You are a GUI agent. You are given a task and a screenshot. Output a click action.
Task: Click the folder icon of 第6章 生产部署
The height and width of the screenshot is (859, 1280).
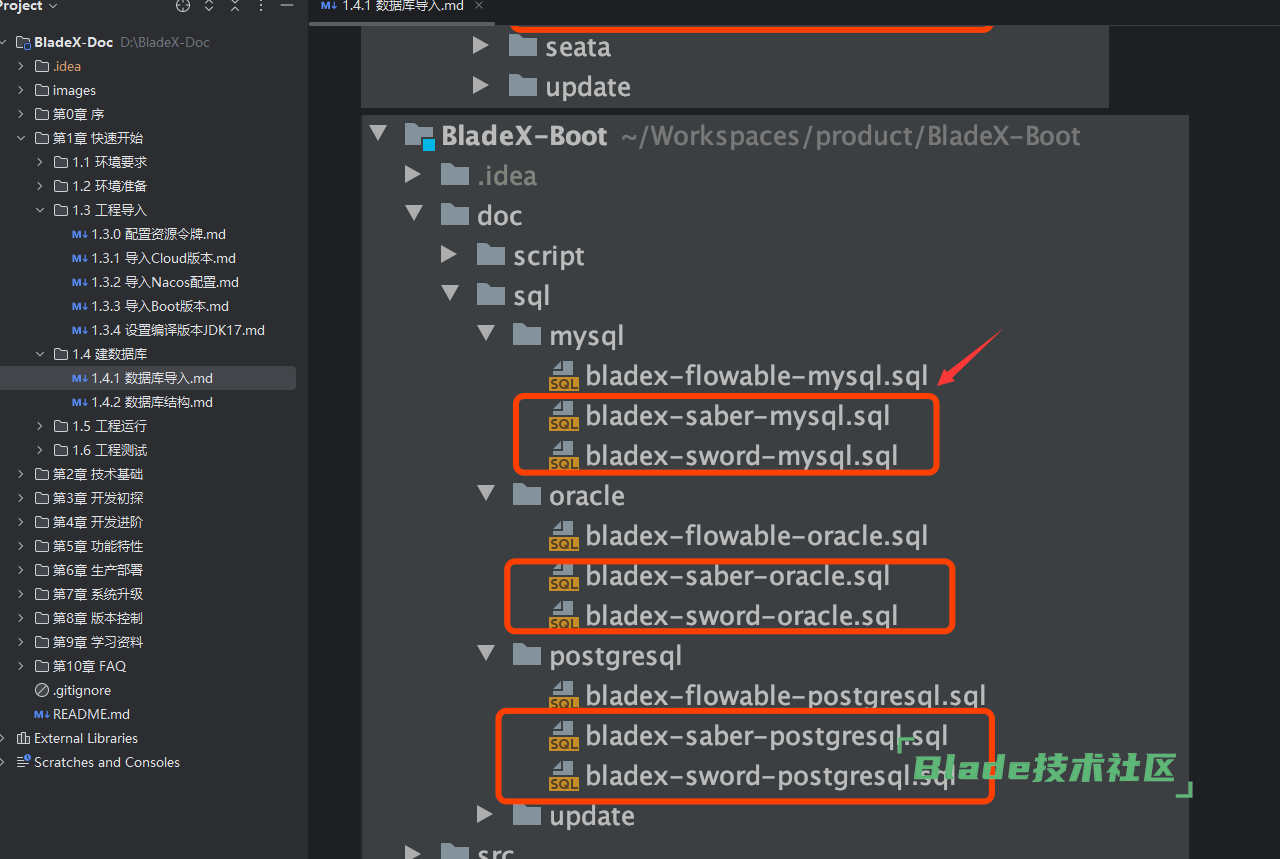pos(42,570)
